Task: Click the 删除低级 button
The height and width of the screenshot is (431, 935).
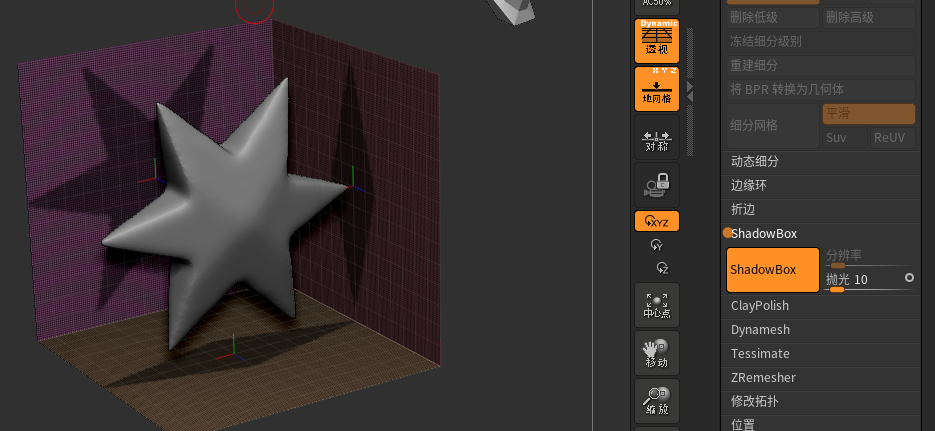Action: tap(773, 18)
